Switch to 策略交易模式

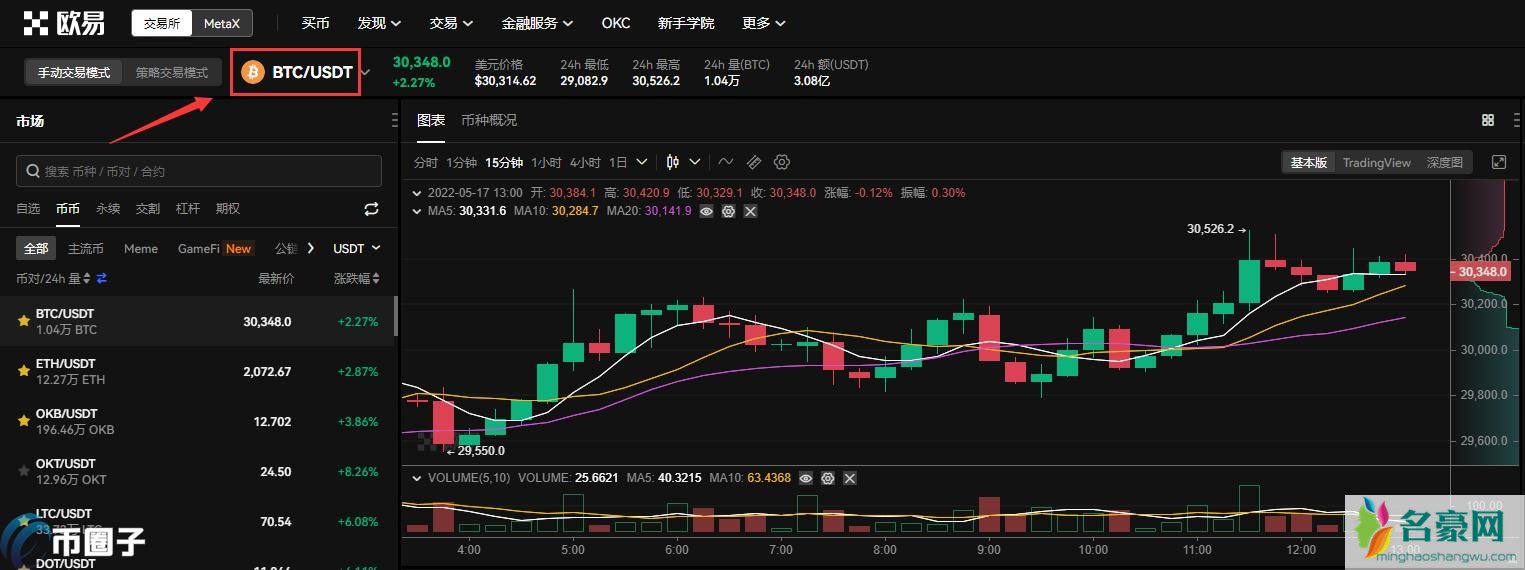(172, 72)
